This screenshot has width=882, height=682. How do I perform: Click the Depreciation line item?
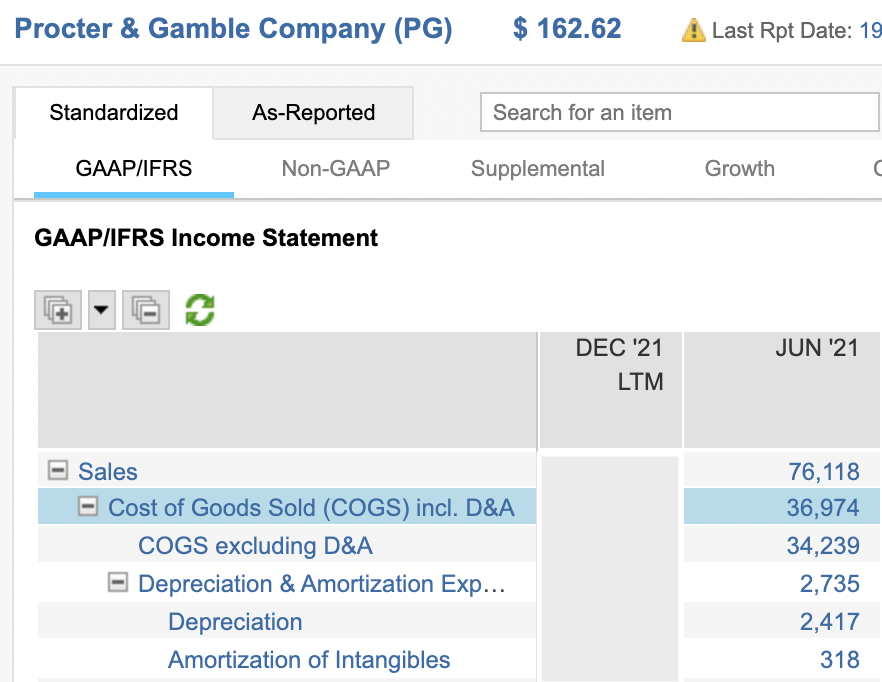235,622
